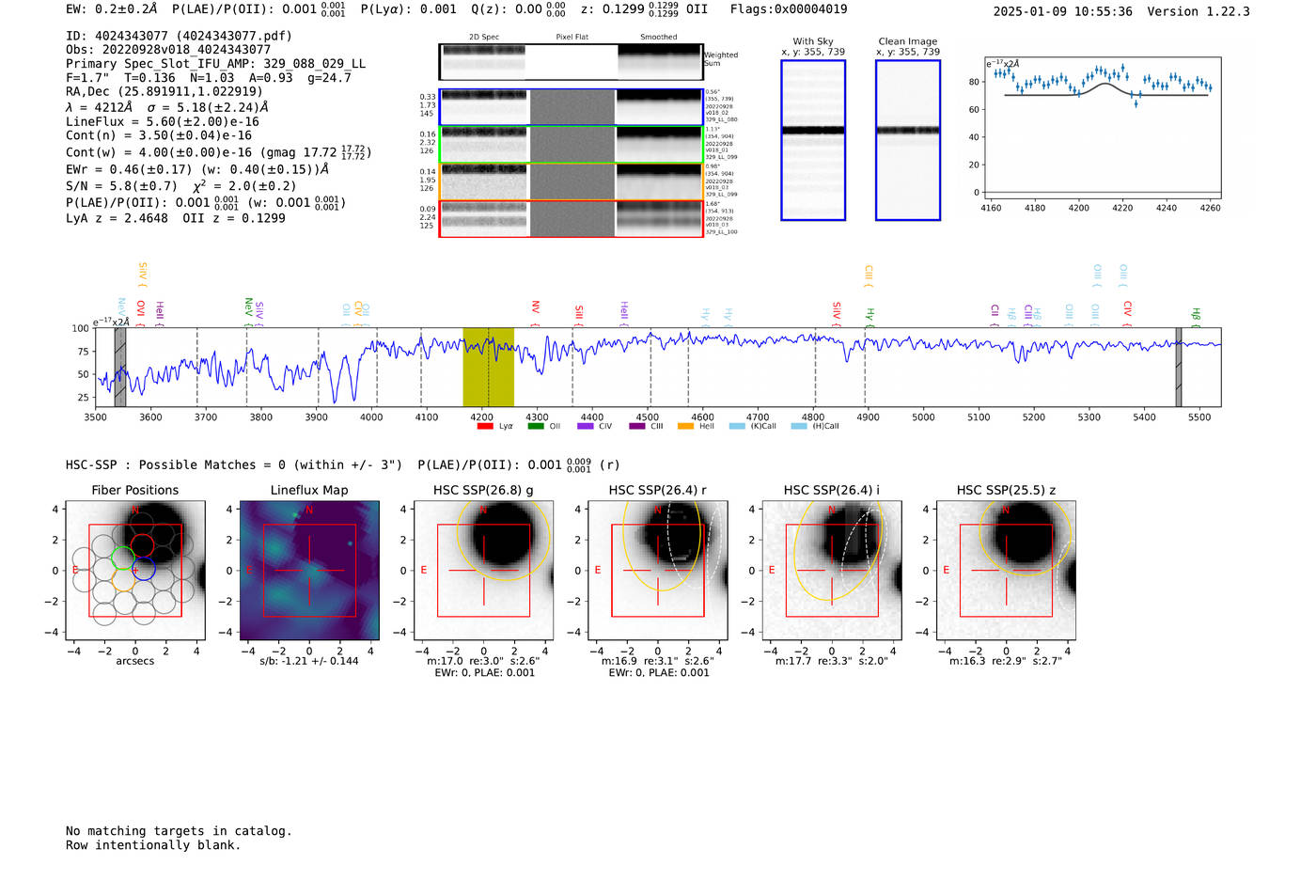Click the 'No matching targets in catalog.' text
Image resolution: width=1316 pixels, height=896 pixels.
[x=179, y=831]
